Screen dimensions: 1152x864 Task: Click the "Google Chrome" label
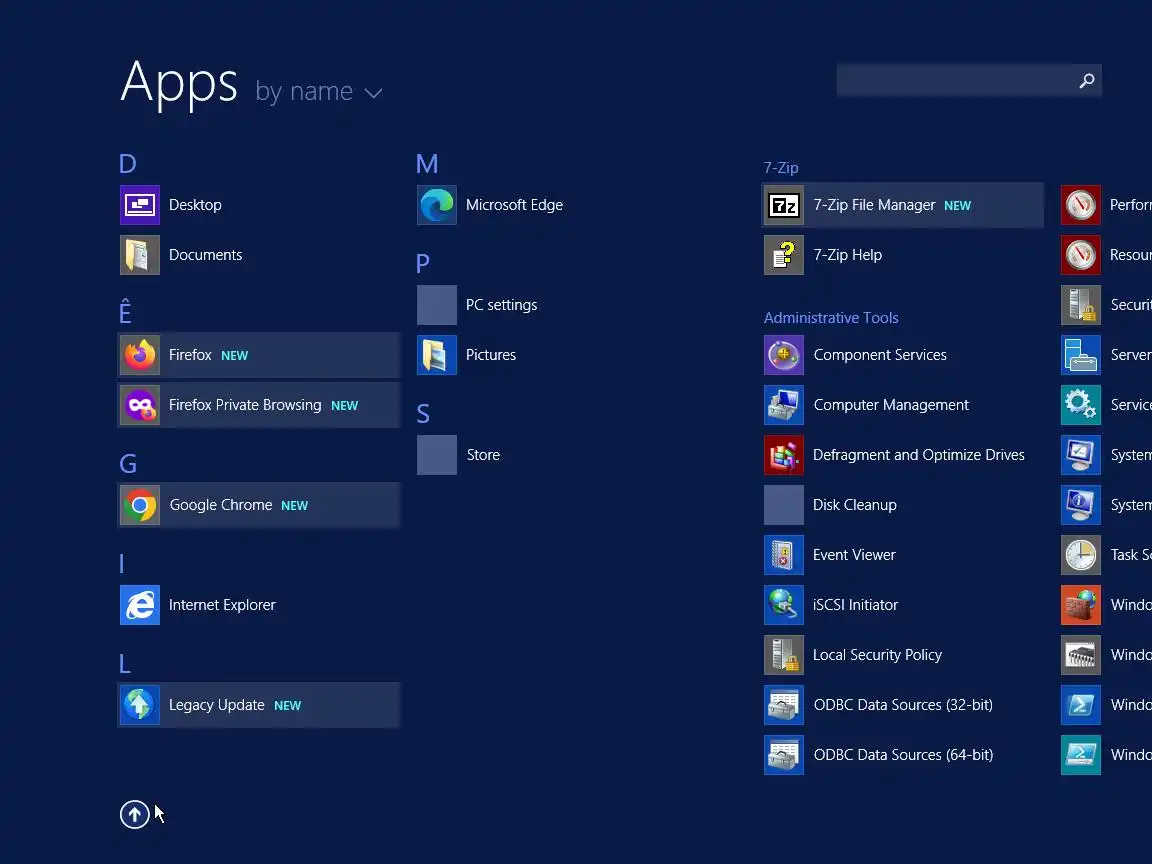220,505
